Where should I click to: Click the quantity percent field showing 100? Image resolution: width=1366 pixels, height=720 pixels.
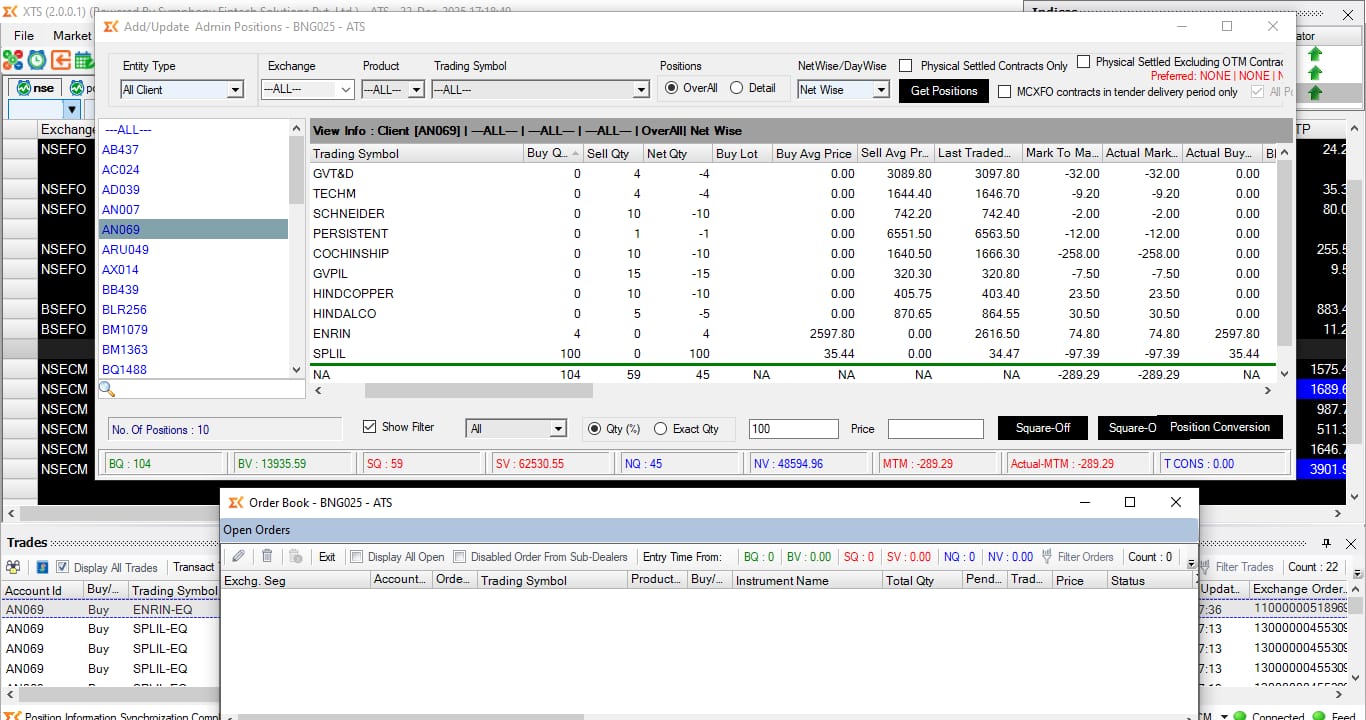point(793,429)
